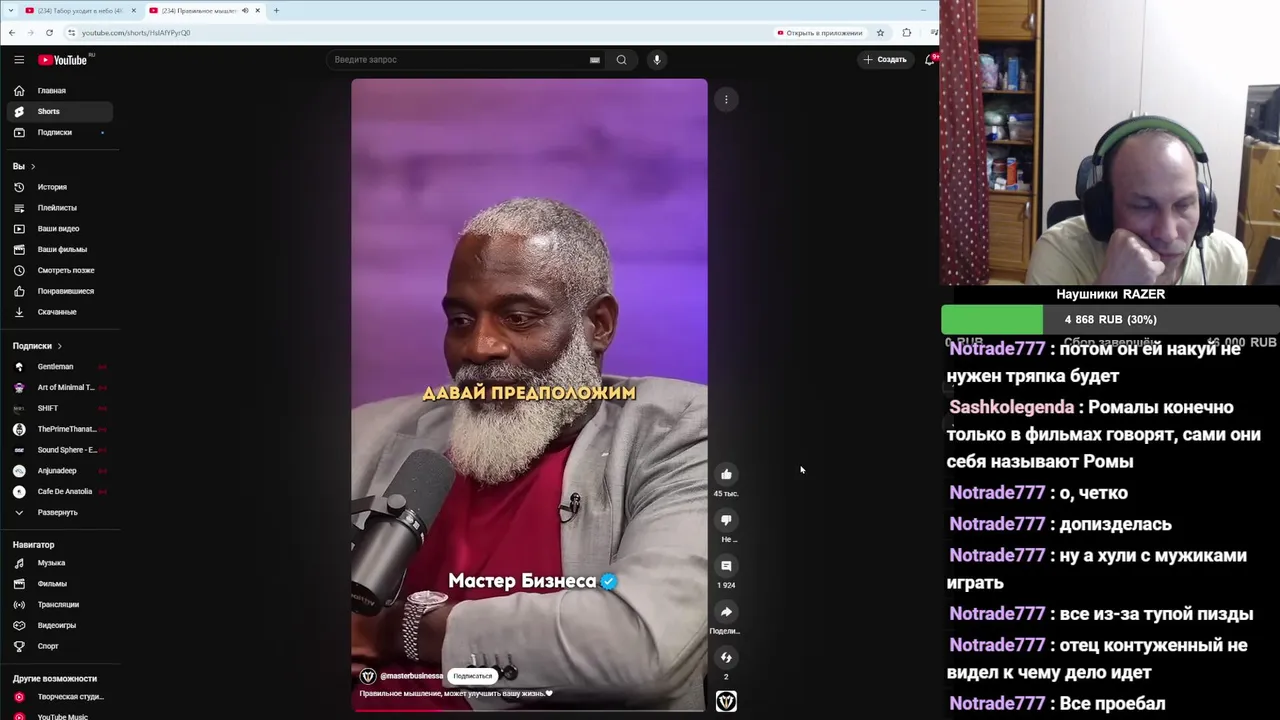Open Ваши фильмы in sidebar

60,250
